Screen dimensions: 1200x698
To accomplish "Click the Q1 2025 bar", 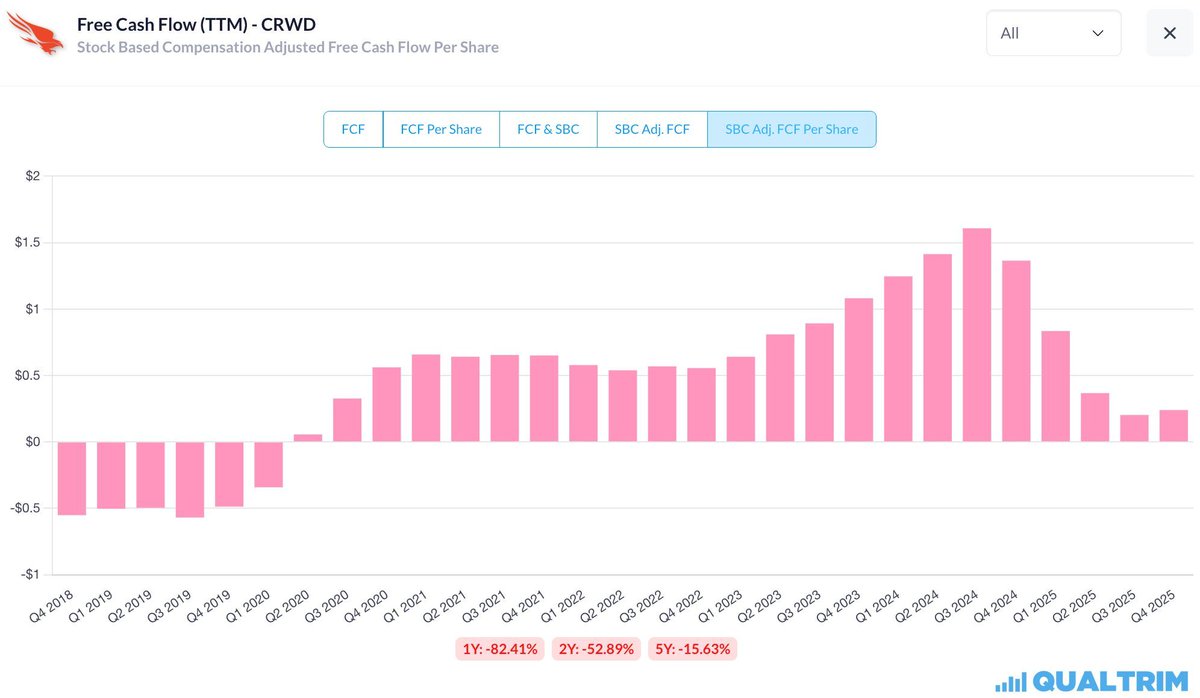I will (1055, 386).
